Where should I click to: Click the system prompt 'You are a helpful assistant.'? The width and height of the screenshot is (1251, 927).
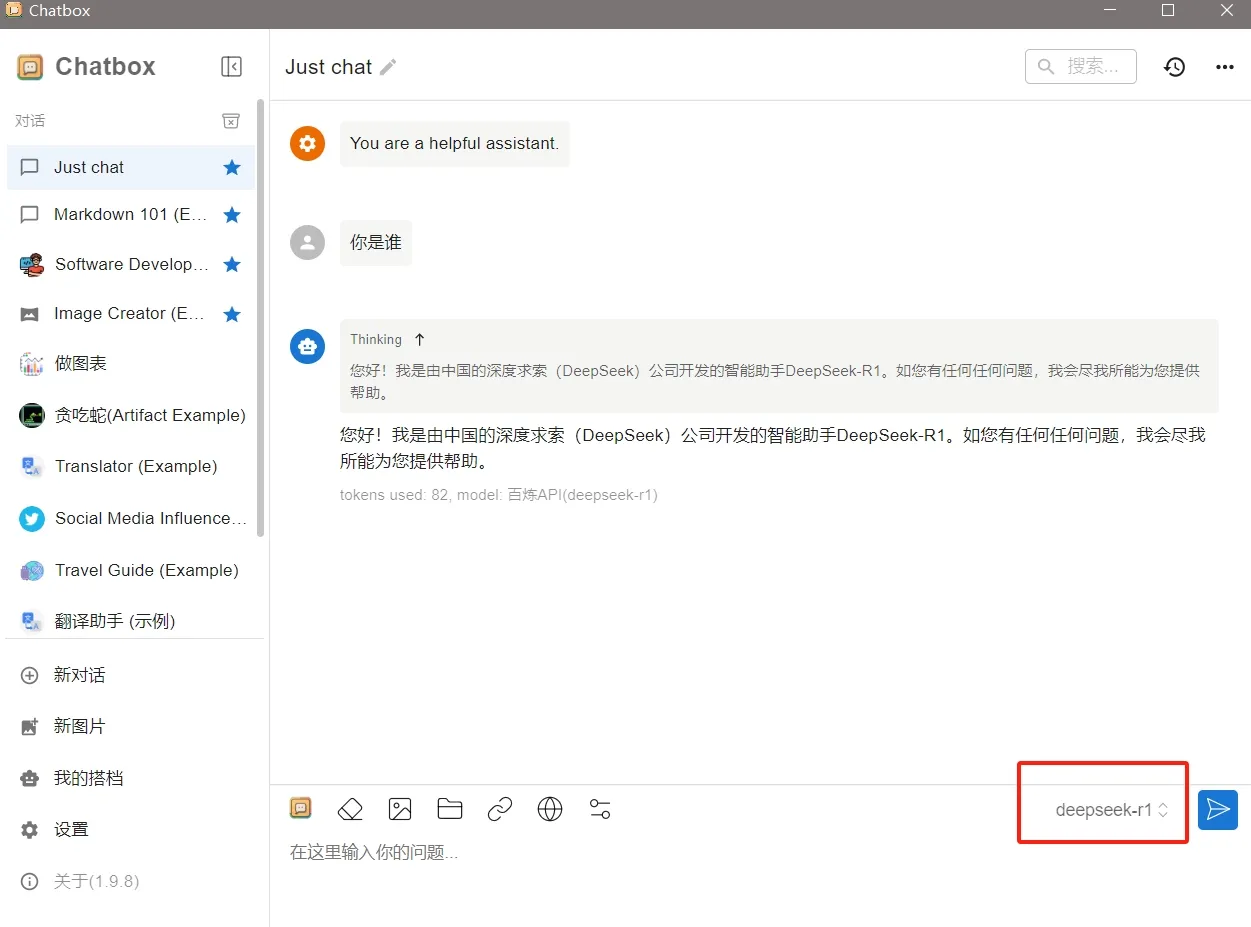coord(454,143)
